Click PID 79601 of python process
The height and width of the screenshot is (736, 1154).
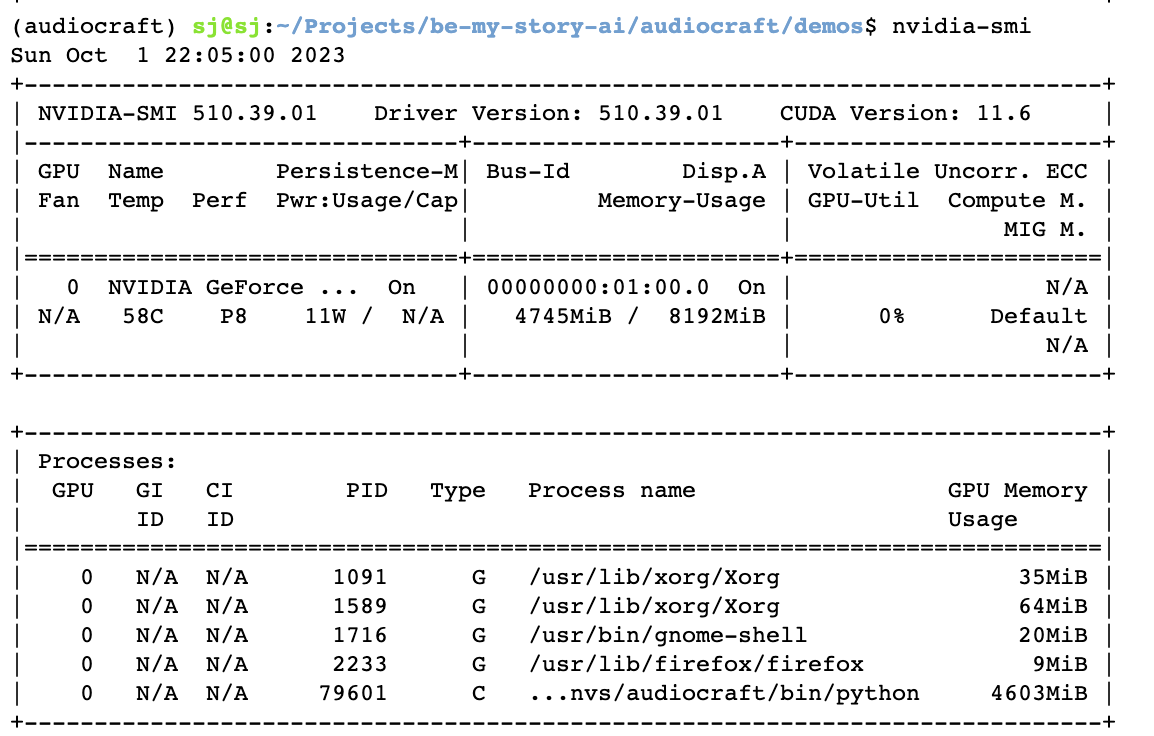[x=353, y=693]
